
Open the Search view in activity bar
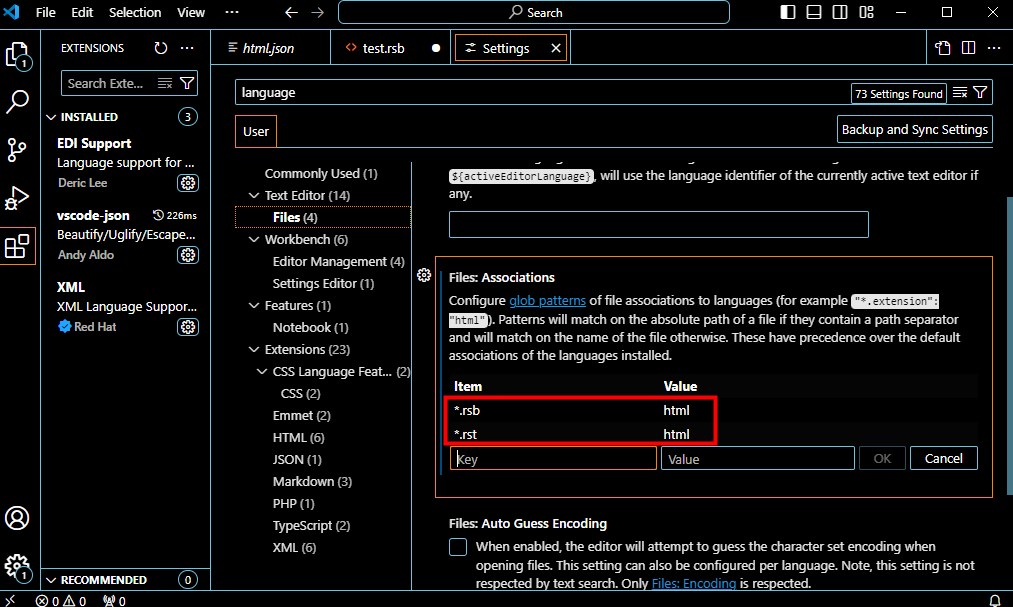(x=17, y=102)
